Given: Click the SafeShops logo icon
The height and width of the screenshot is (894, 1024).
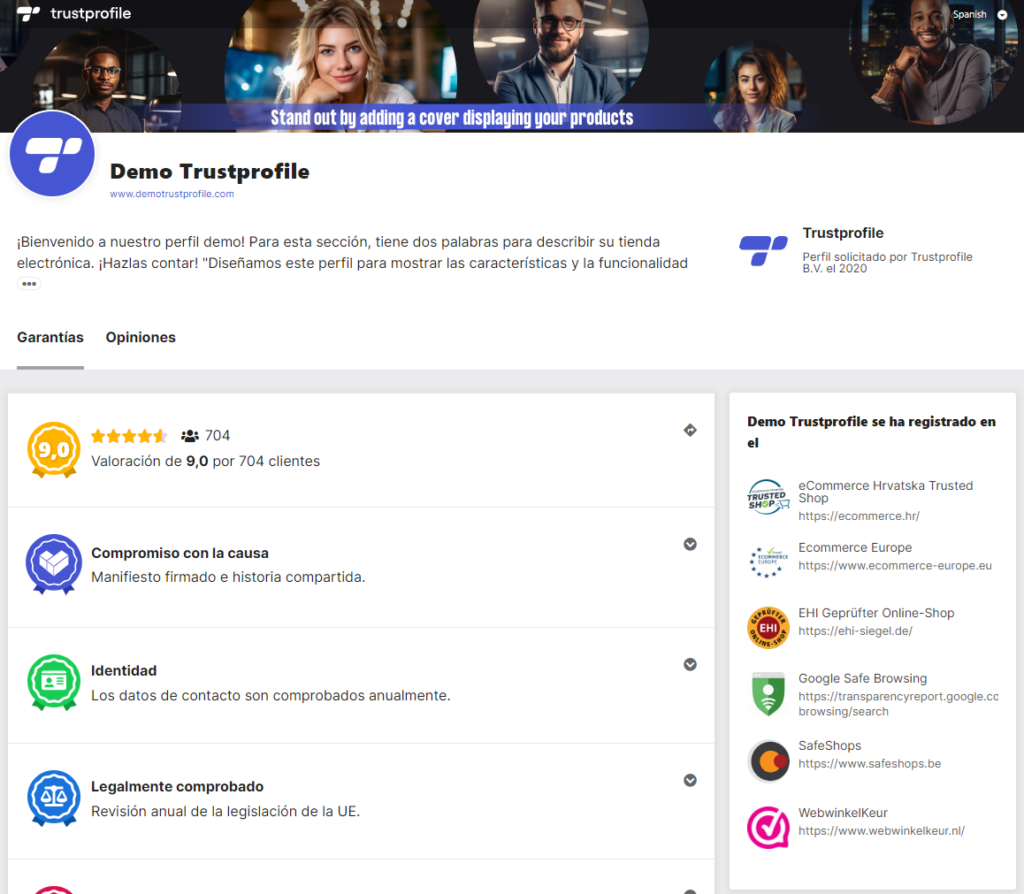Looking at the screenshot, I should [769, 761].
